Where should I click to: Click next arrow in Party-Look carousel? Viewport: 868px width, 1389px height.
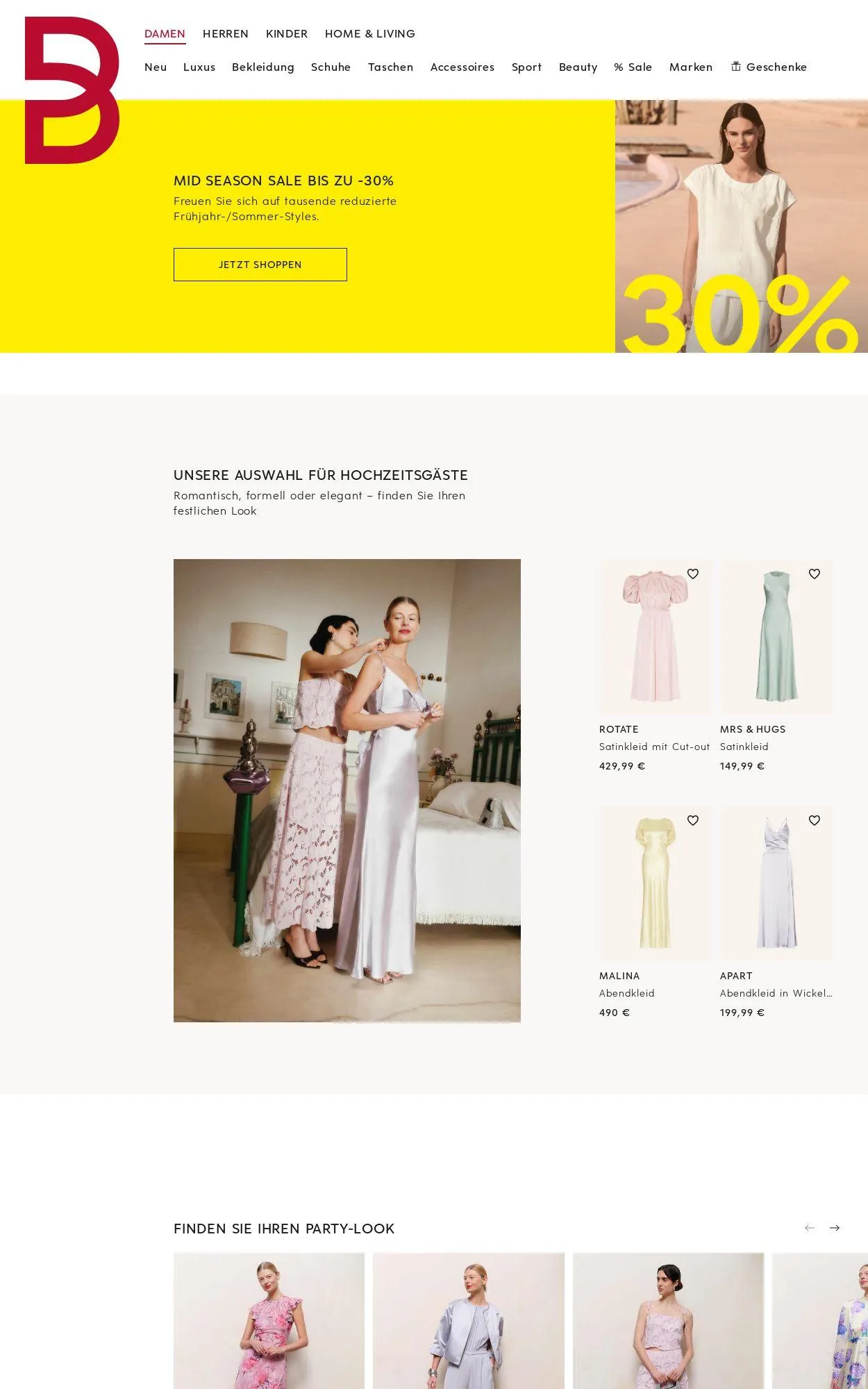point(835,1228)
